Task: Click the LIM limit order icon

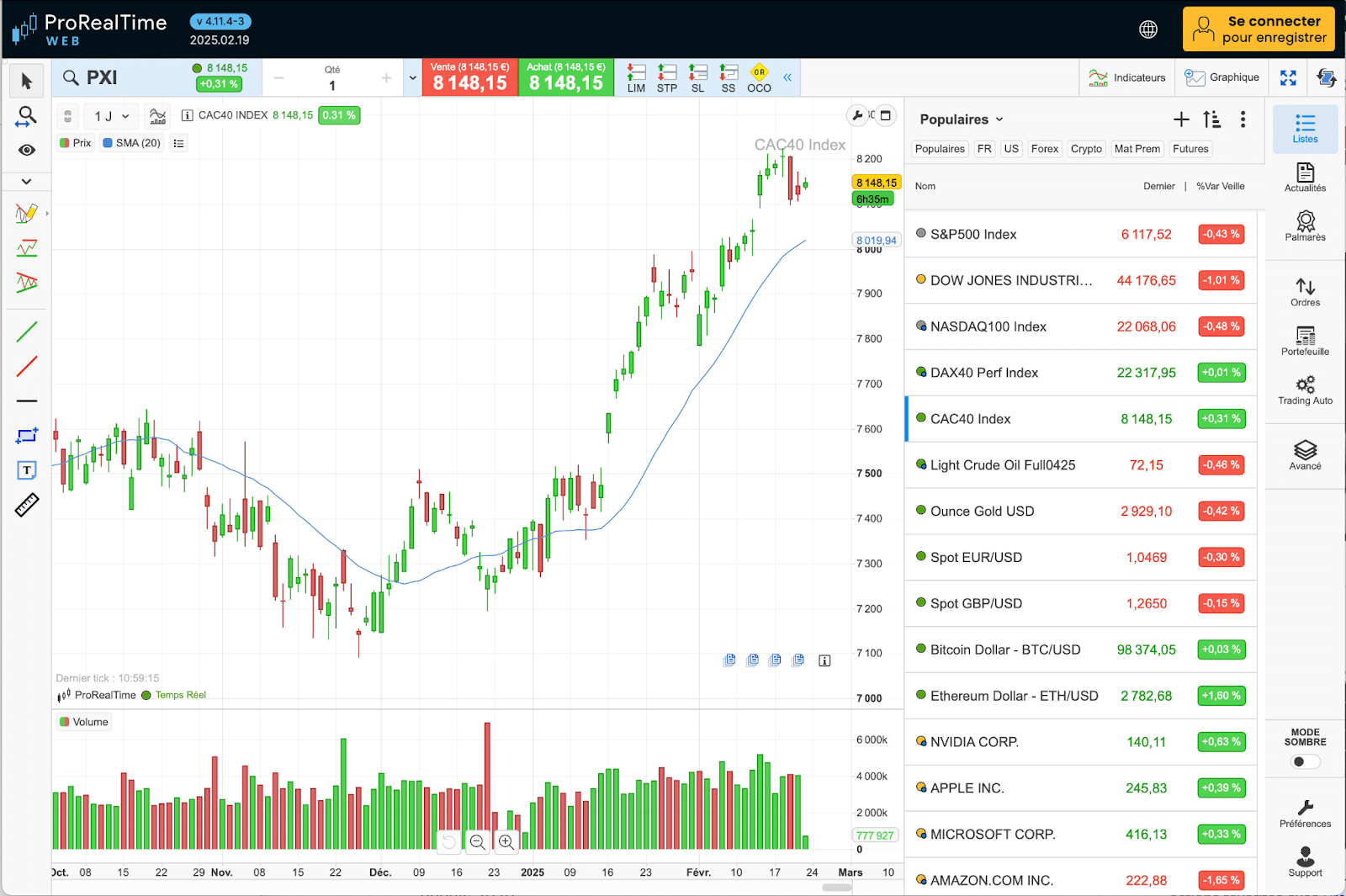Action: pos(636,78)
